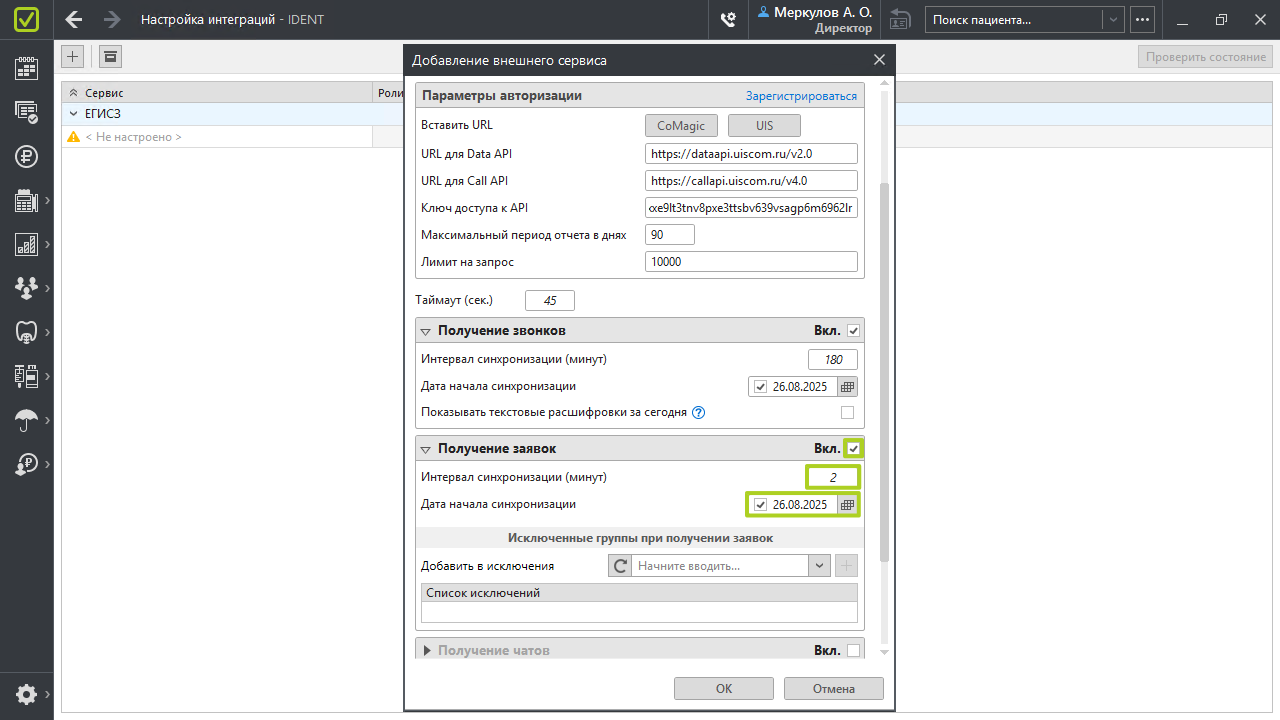The height and width of the screenshot is (720, 1280).
Task: Collapse the ЕГИСЗ service row
Action: click(73, 114)
